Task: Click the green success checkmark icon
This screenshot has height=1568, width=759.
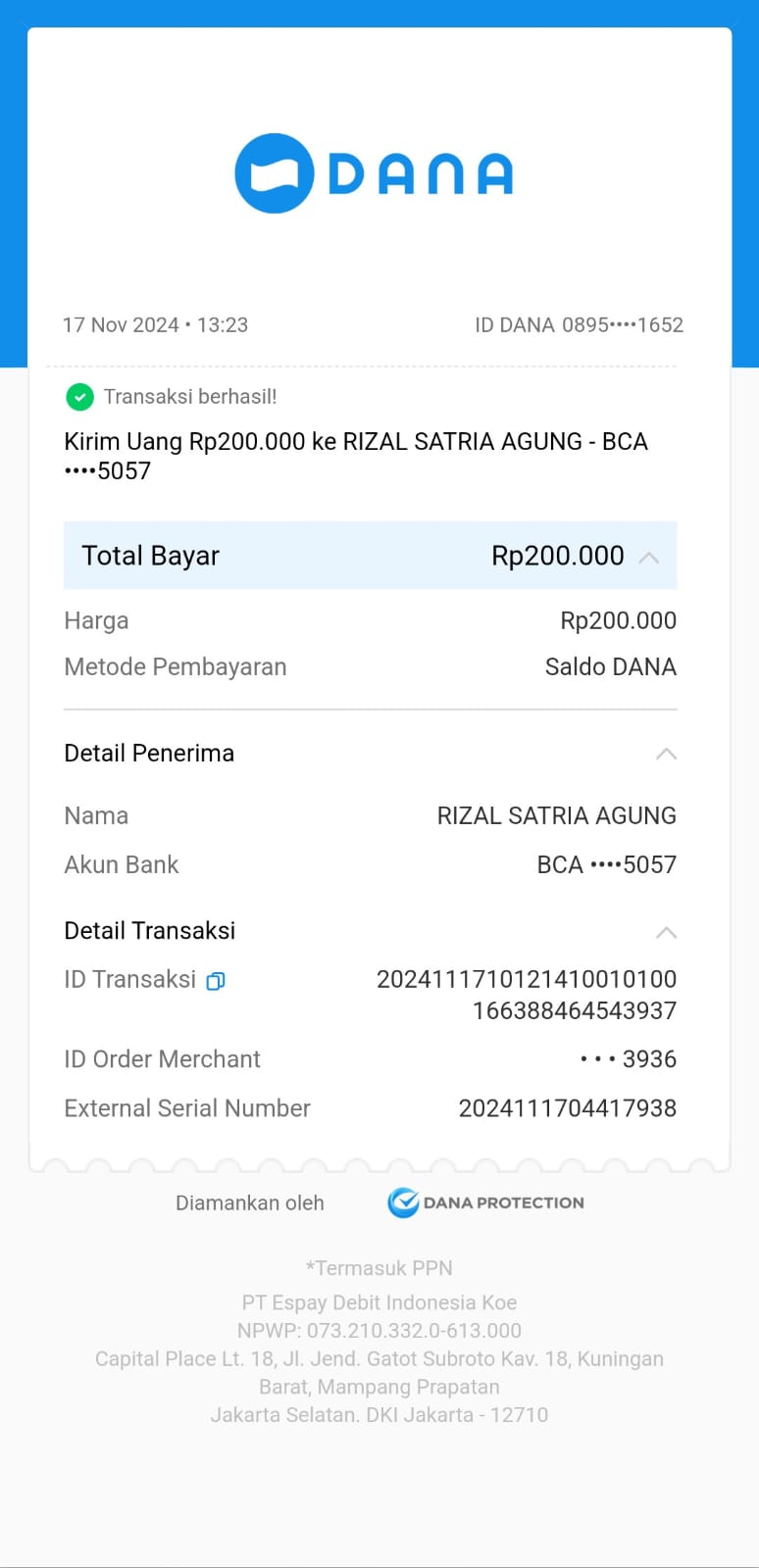Action: [79, 397]
